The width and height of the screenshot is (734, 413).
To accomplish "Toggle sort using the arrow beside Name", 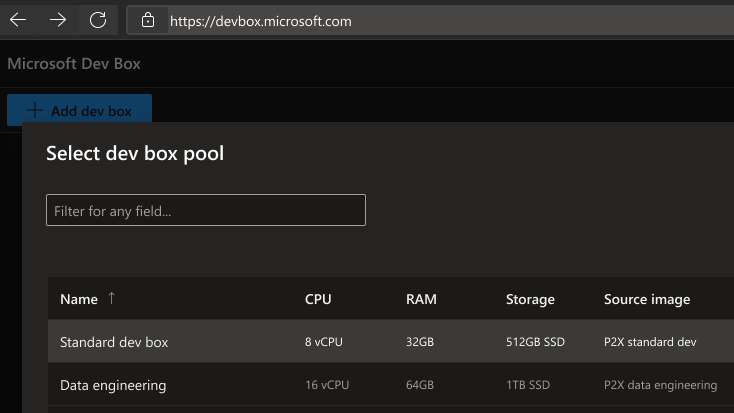I will [111, 298].
